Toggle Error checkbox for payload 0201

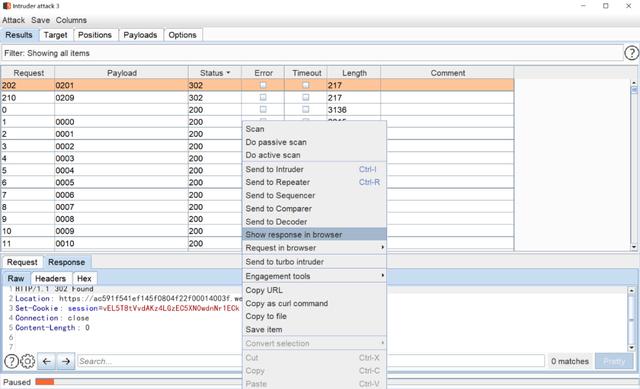(263, 85)
